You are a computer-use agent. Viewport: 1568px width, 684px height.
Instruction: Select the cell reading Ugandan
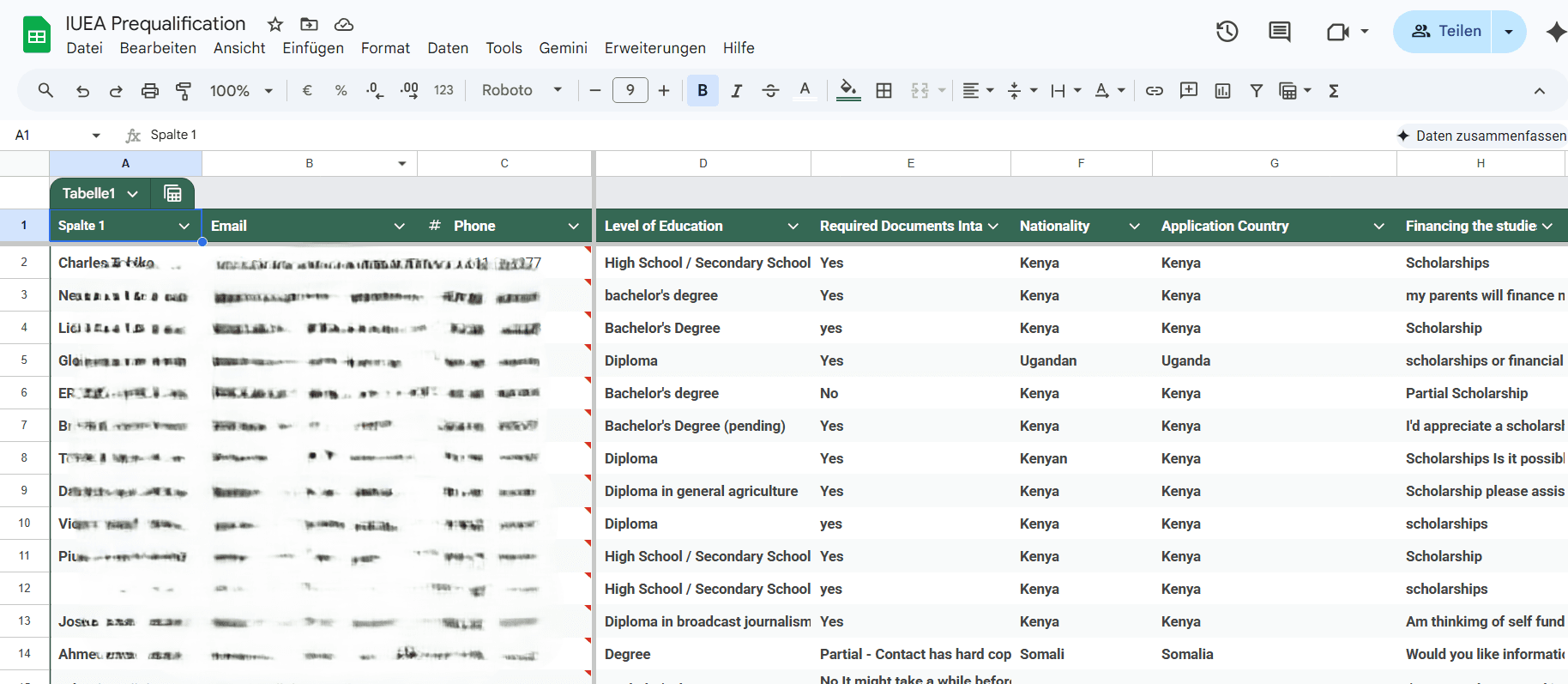click(1082, 360)
